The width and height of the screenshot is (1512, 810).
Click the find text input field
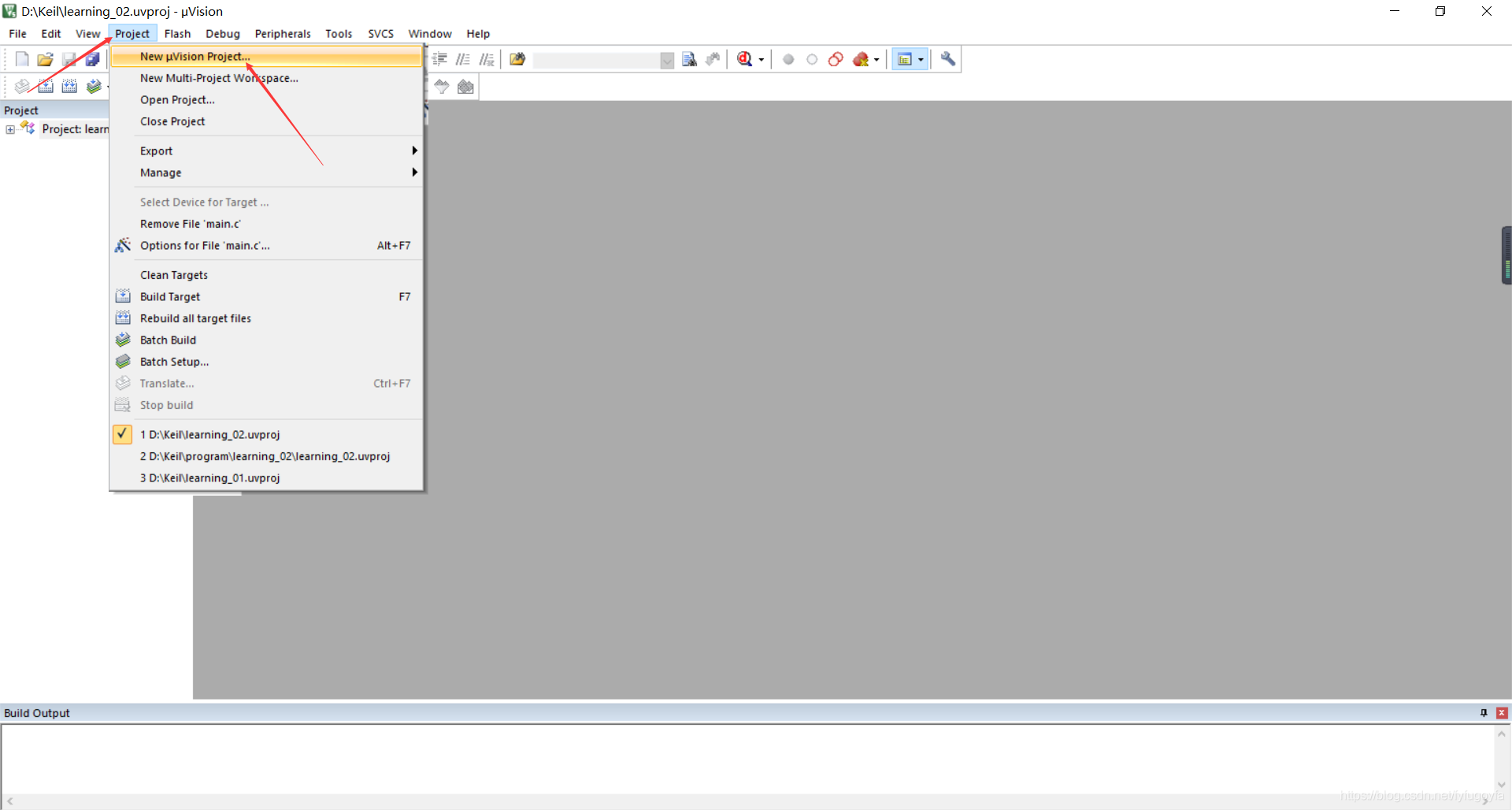[x=596, y=60]
